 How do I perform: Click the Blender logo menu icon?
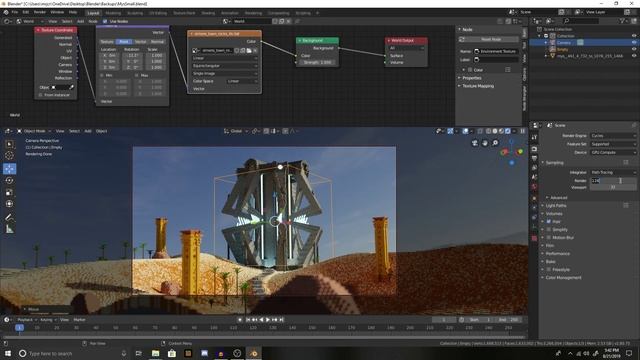(6, 12)
